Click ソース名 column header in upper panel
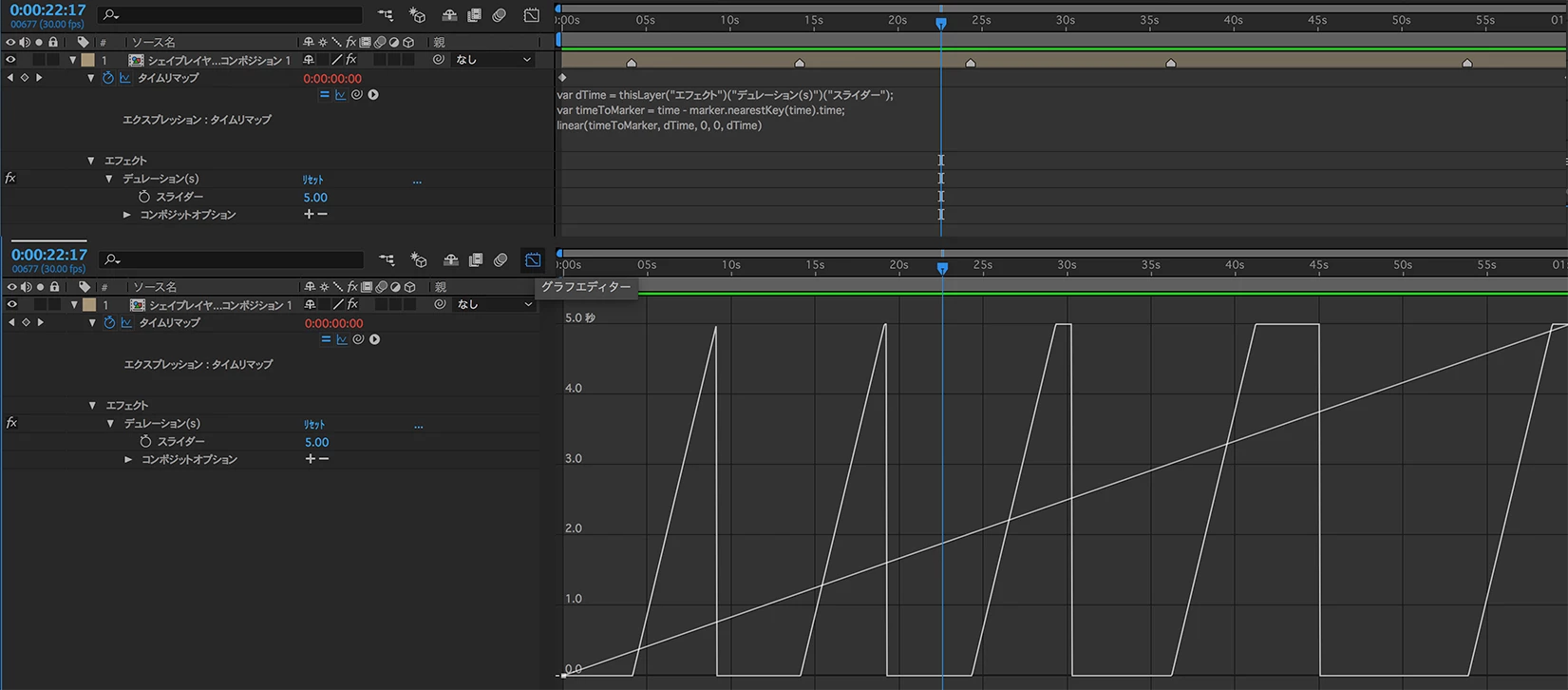Viewport: 1568px width, 690px height. click(x=153, y=42)
